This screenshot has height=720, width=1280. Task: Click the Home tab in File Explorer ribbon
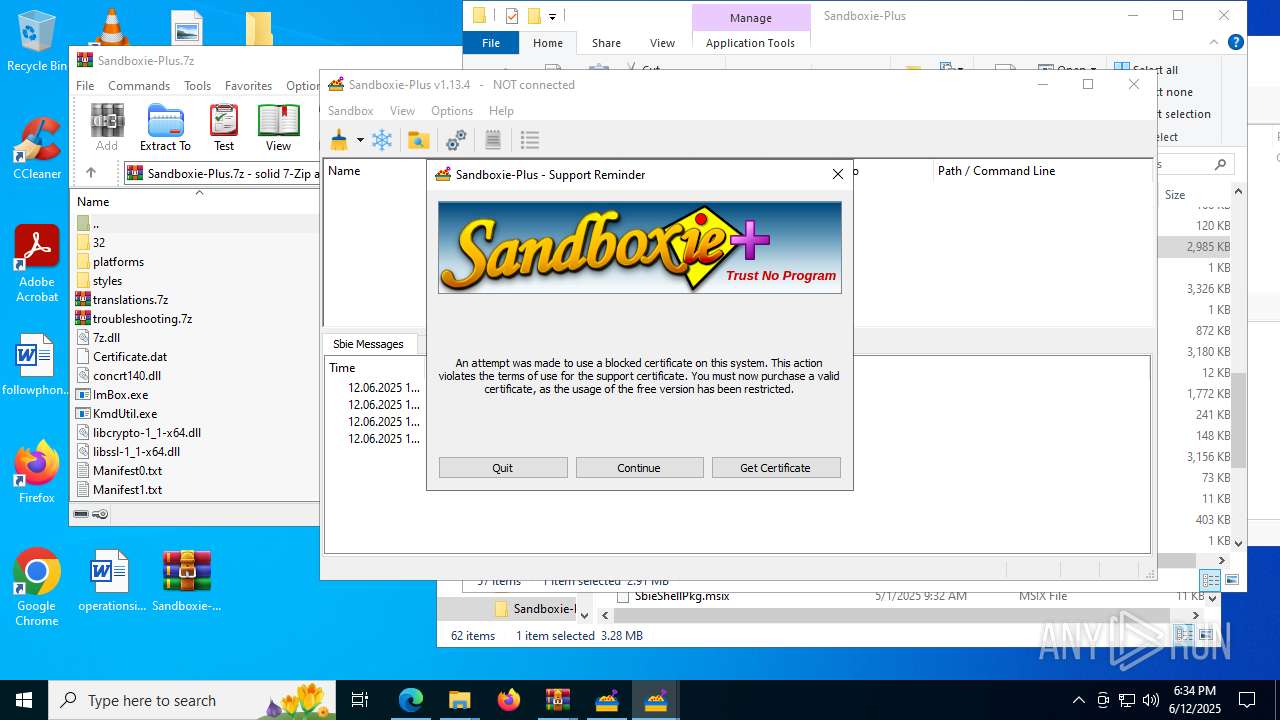(548, 43)
